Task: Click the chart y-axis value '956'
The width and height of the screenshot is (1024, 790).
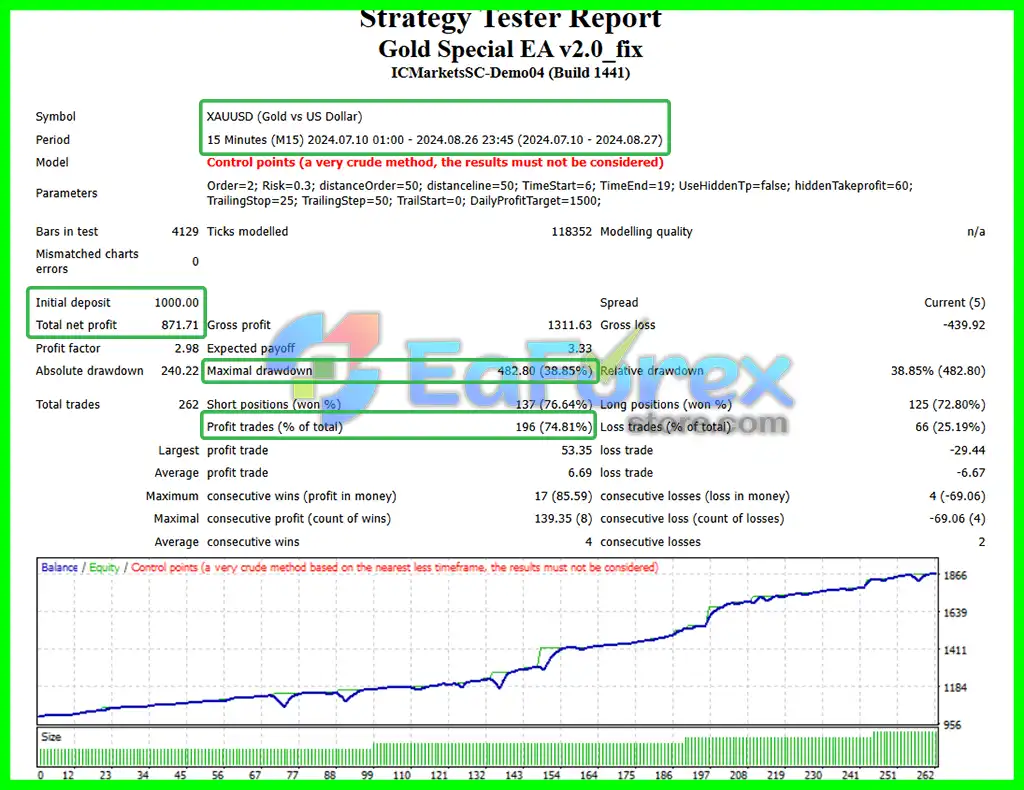Action: coord(952,725)
